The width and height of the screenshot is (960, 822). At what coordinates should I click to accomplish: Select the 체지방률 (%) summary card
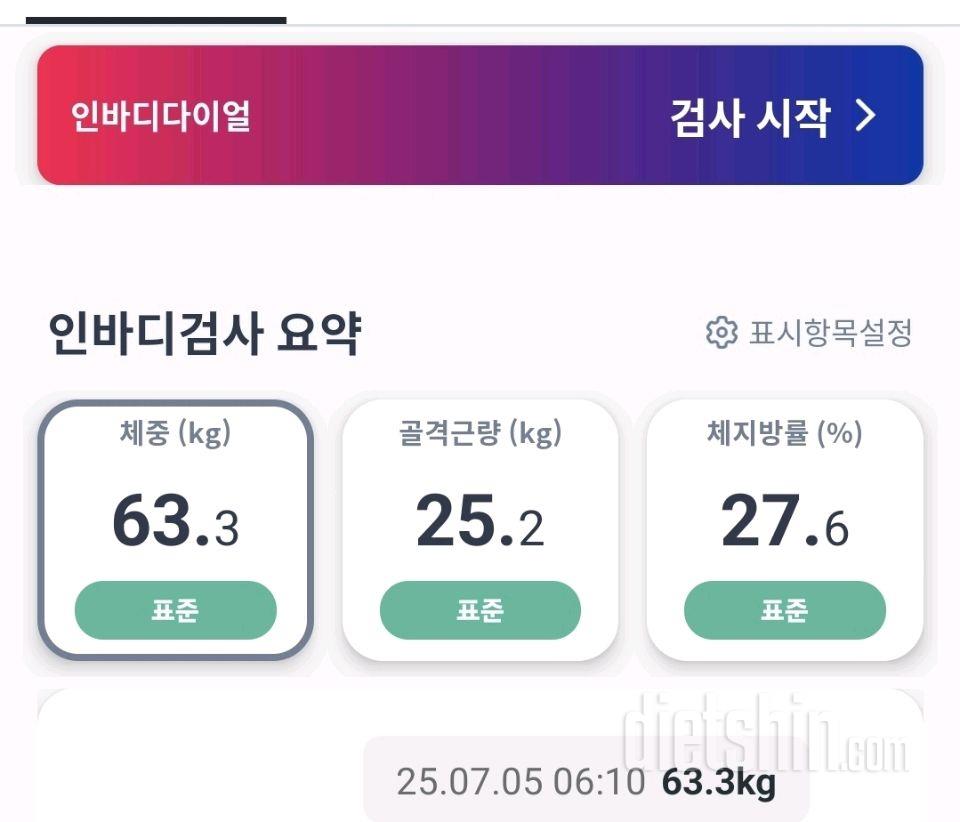coord(785,530)
